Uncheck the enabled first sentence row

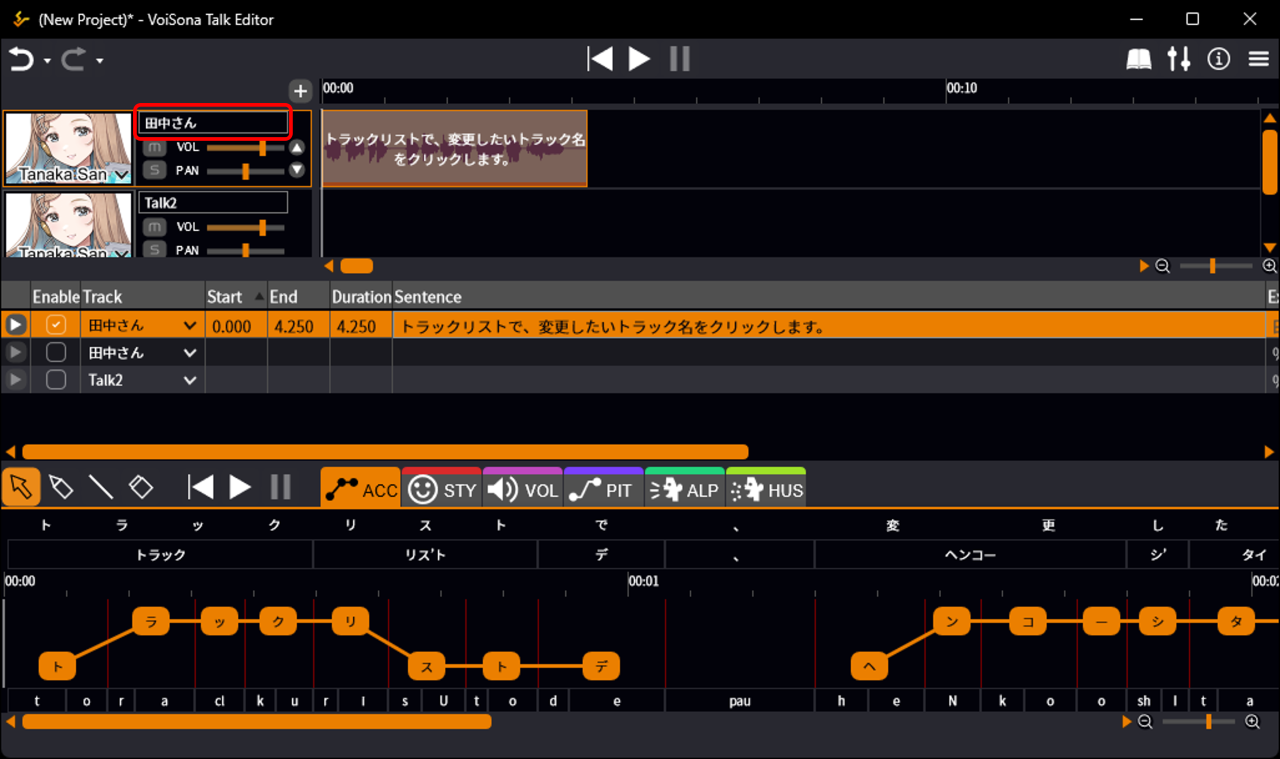56,325
